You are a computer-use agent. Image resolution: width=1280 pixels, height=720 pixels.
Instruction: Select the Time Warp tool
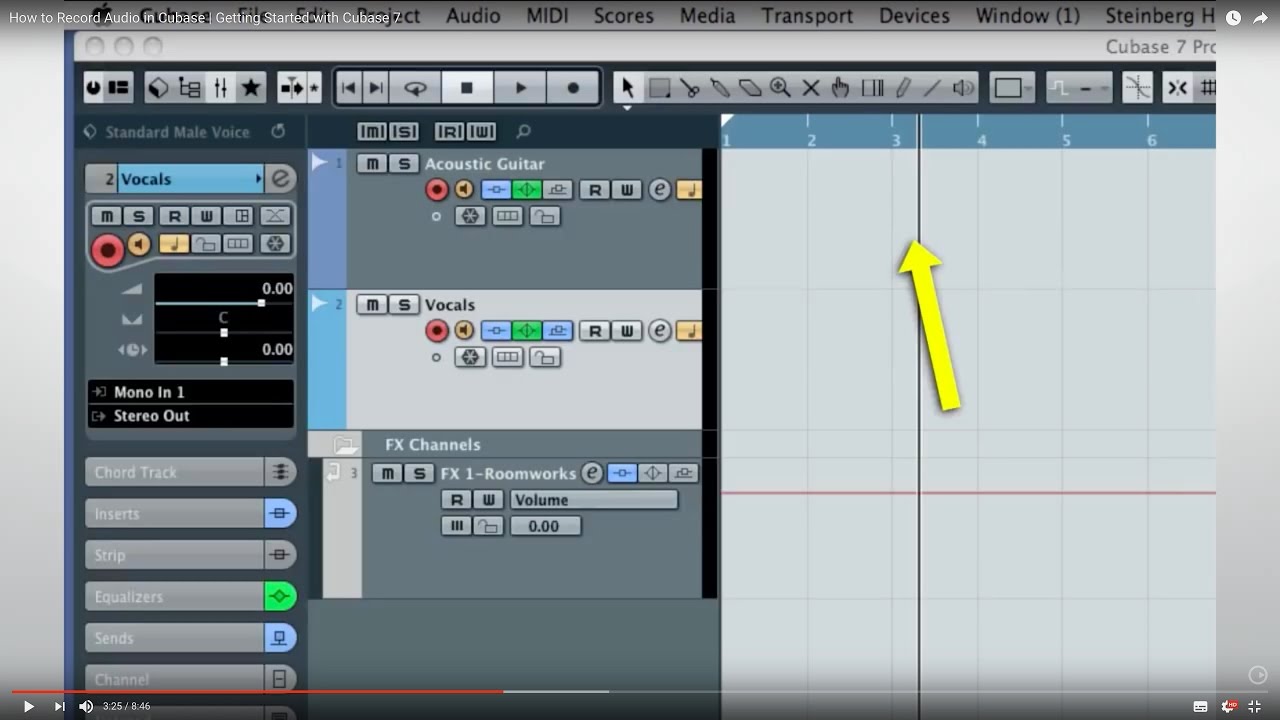point(872,88)
